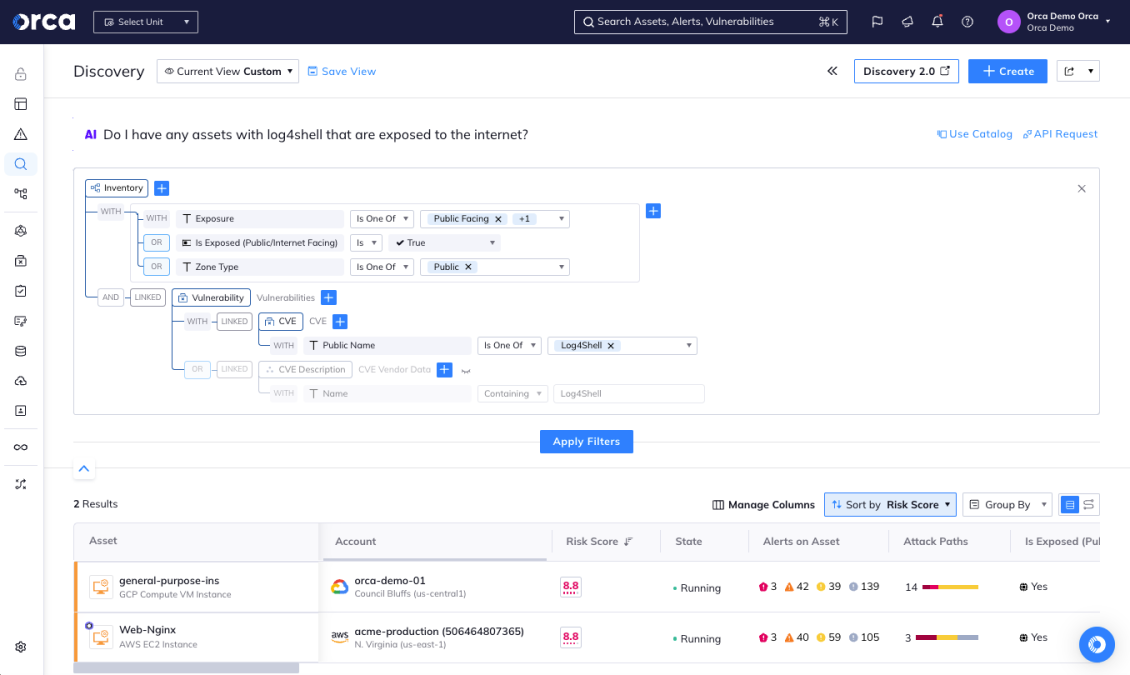Open the dashboard layout sidebar icon
The width and height of the screenshot is (1130, 675).
(21, 104)
